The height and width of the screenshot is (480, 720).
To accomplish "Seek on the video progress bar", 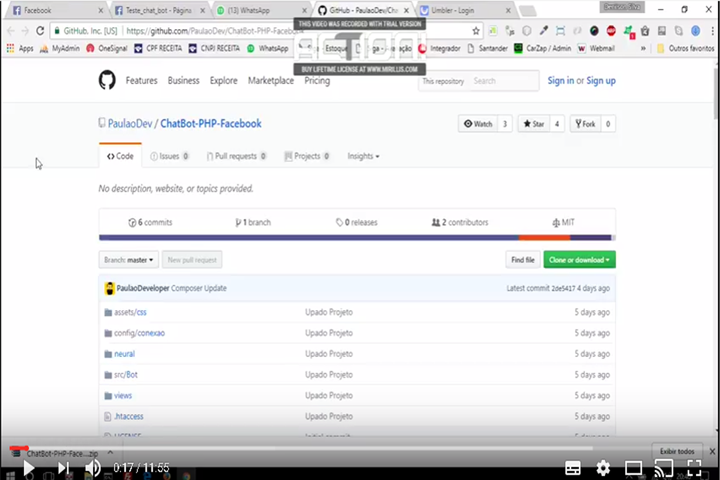I will coord(301,448).
